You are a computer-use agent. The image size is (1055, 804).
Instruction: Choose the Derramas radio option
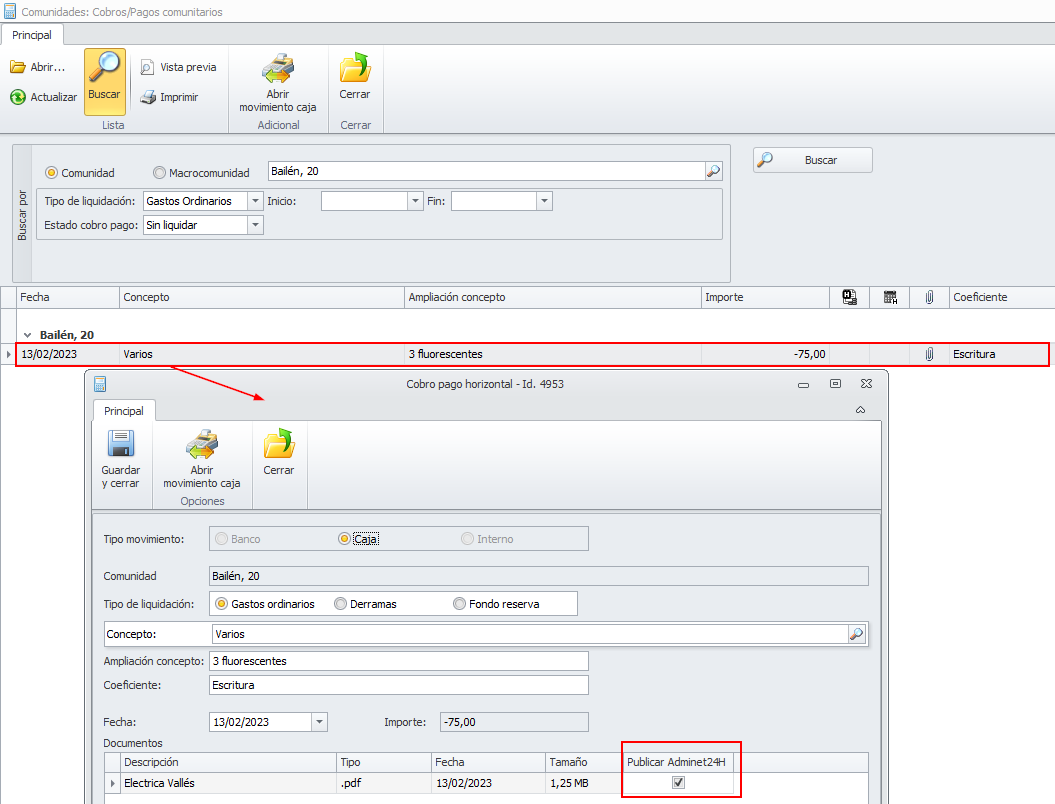(x=340, y=604)
